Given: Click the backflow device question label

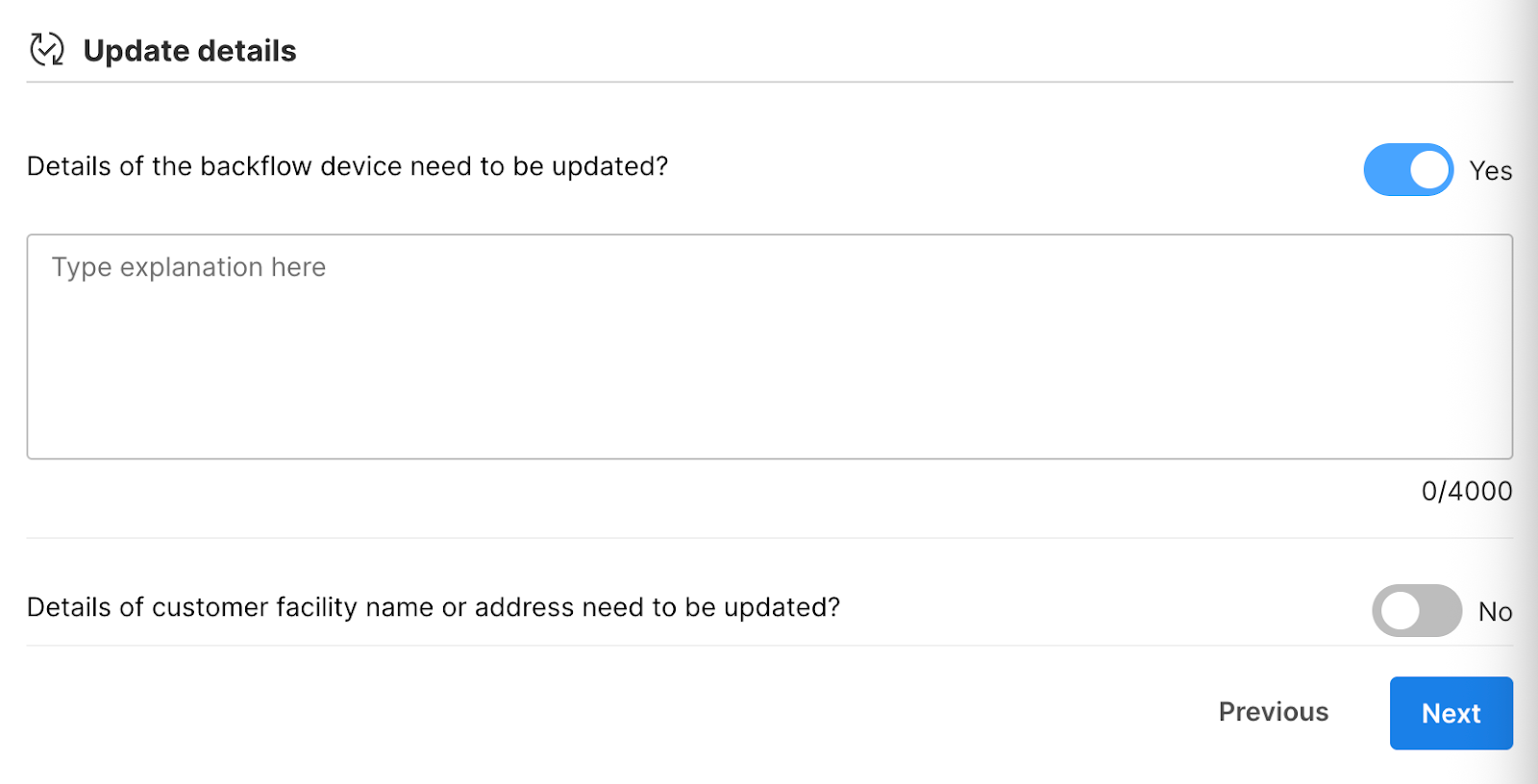Looking at the screenshot, I should pos(347,166).
